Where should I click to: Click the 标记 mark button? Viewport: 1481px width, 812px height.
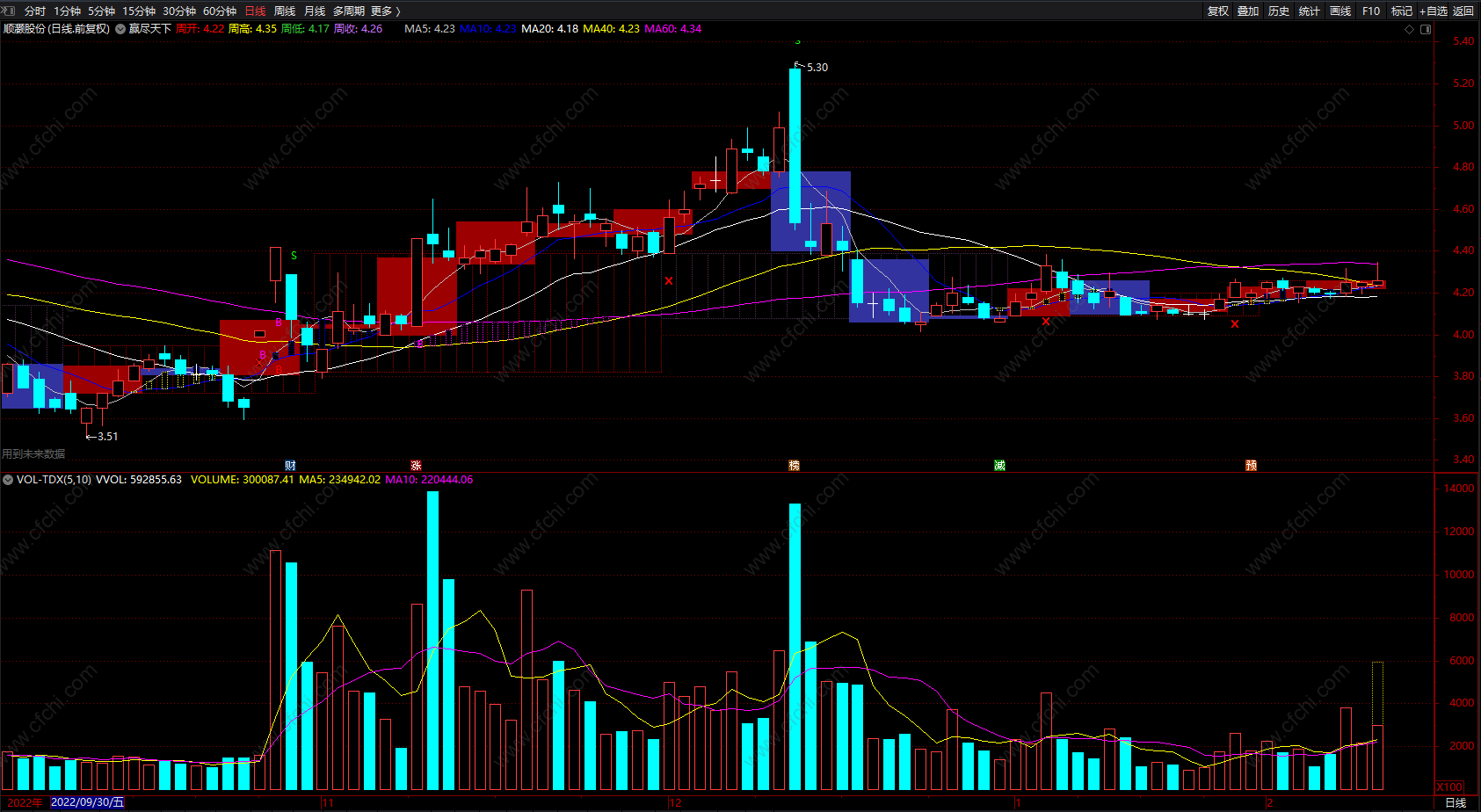(x=1402, y=11)
